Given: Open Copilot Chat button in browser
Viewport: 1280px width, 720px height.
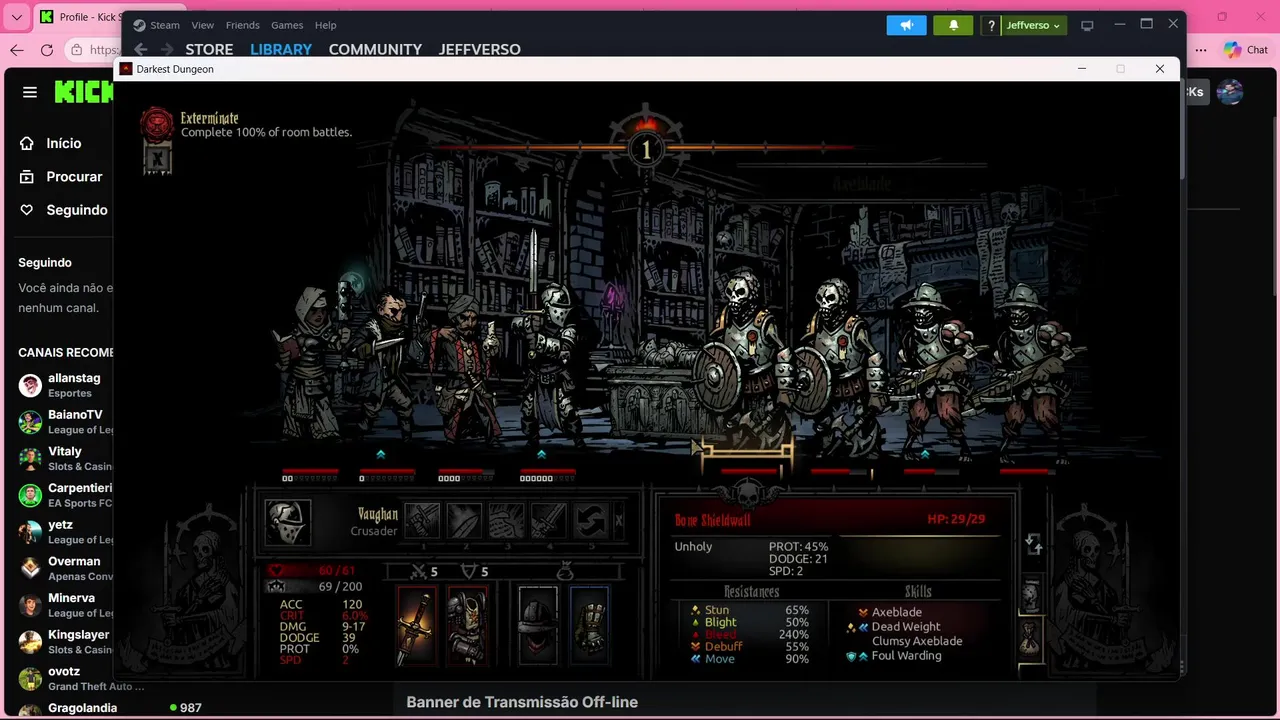Looking at the screenshot, I should [1246, 50].
